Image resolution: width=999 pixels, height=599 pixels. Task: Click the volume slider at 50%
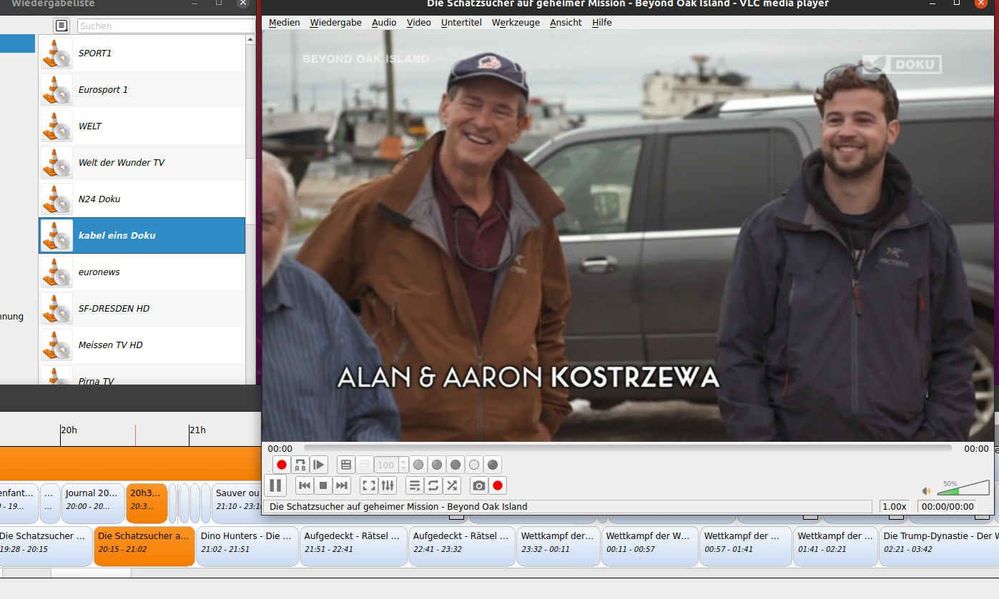pos(963,489)
